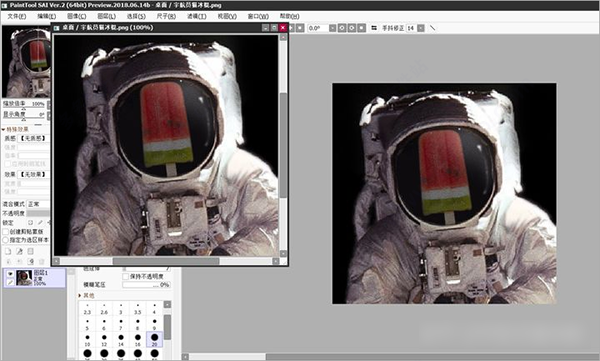
Task: Open the 混合模式 正常 dropdown
Action: [x=38, y=204]
